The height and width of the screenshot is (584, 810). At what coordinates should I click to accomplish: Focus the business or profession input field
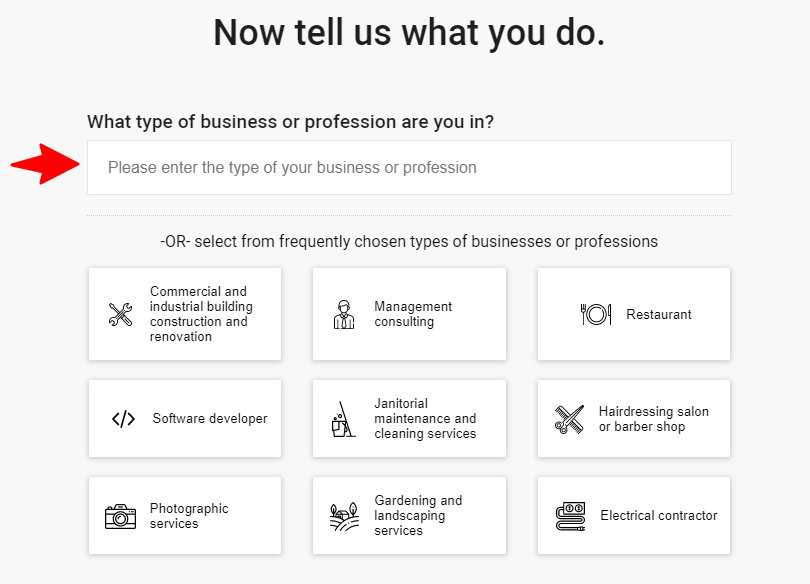pyautogui.click(x=409, y=167)
